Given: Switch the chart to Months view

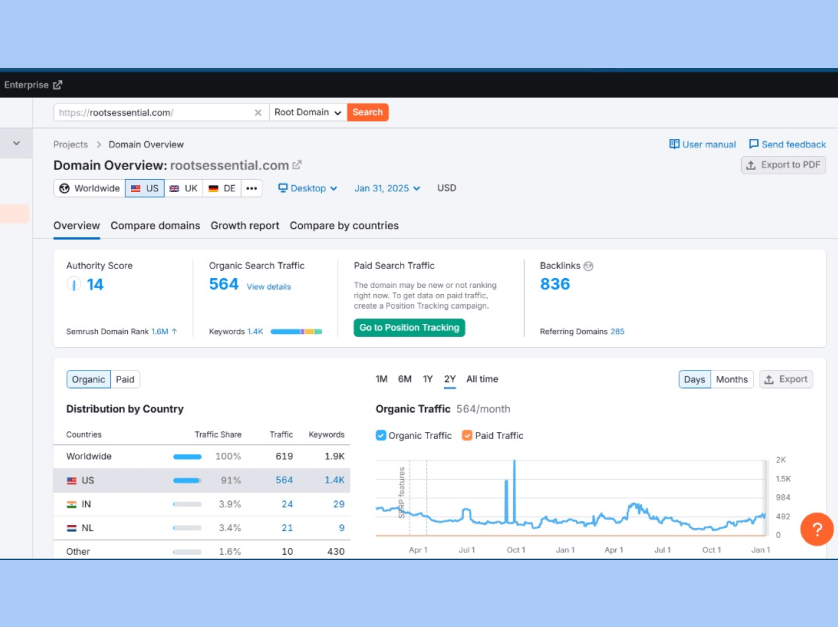Looking at the screenshot, I should tap(731, 379).
